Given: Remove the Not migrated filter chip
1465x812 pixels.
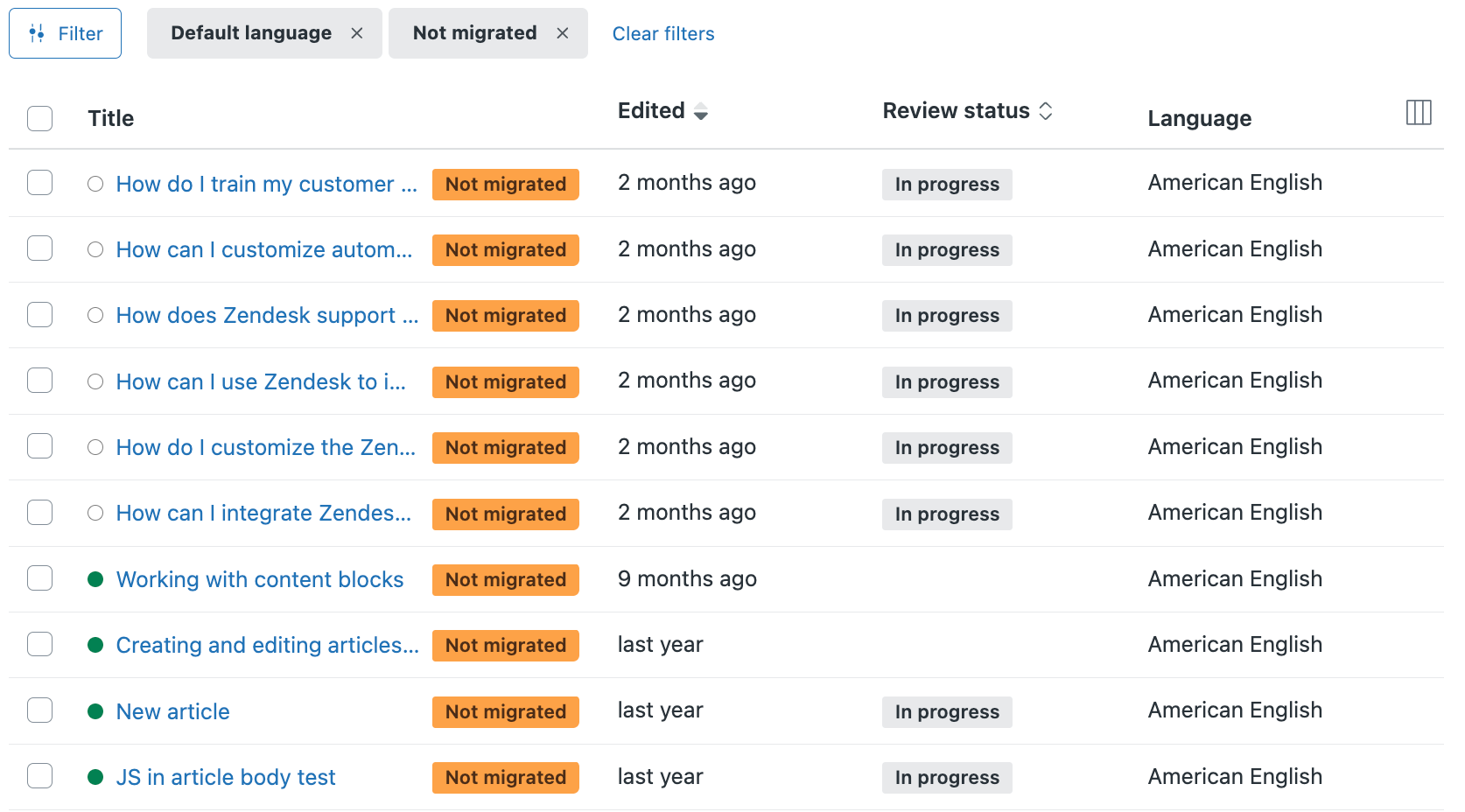Looking at the screenshot, I should pyautogui.click(x=563, y=33).
